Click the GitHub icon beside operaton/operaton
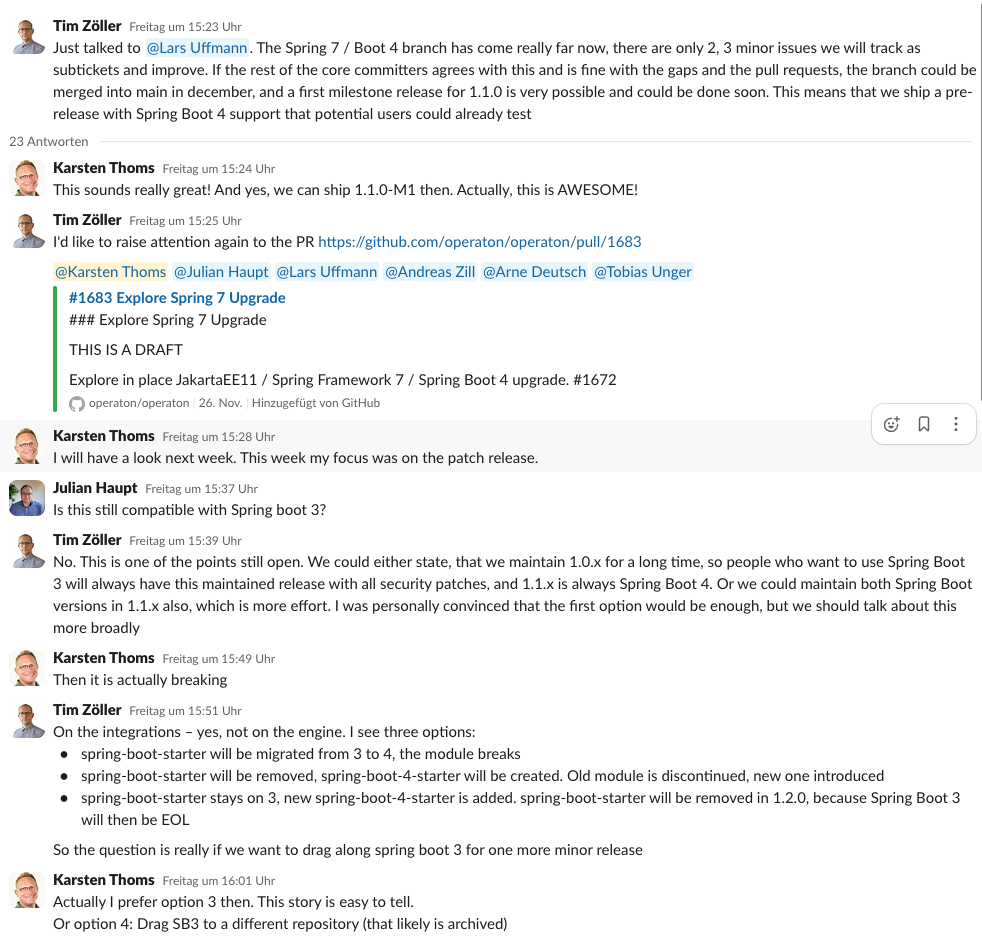The width and height of the screenshot is (982, 940). click(77, 403)
